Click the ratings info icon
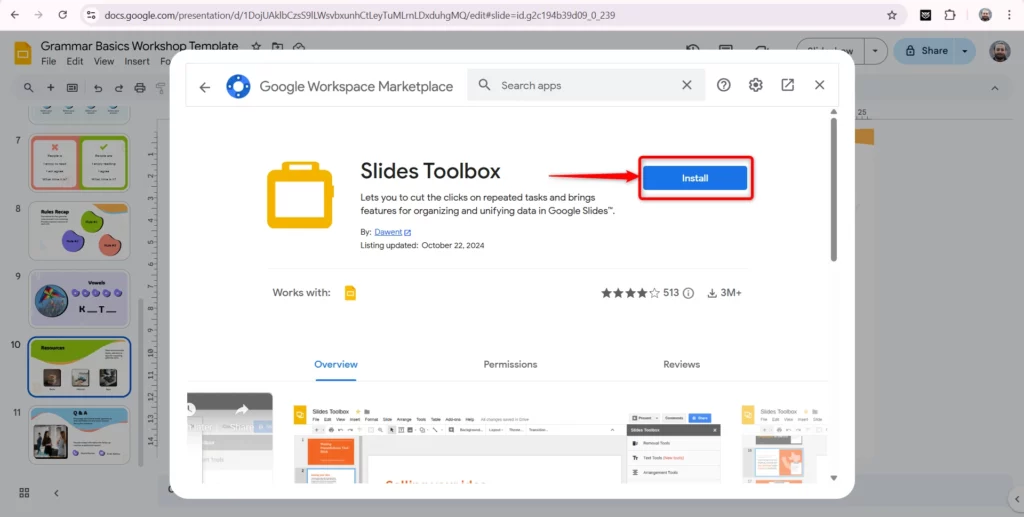The height and width of the screenshot is (517, 1024). click(x=689, y=293)
